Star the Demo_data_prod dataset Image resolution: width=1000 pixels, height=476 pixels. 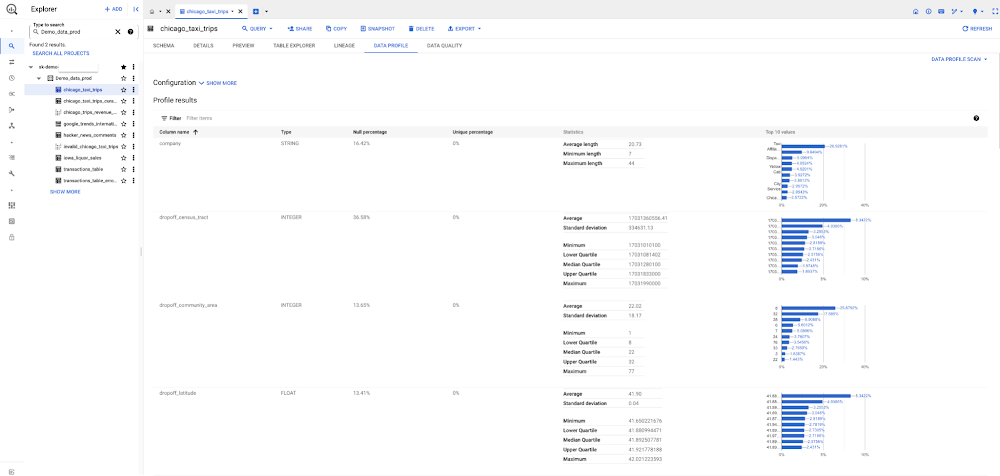[124, 78]
